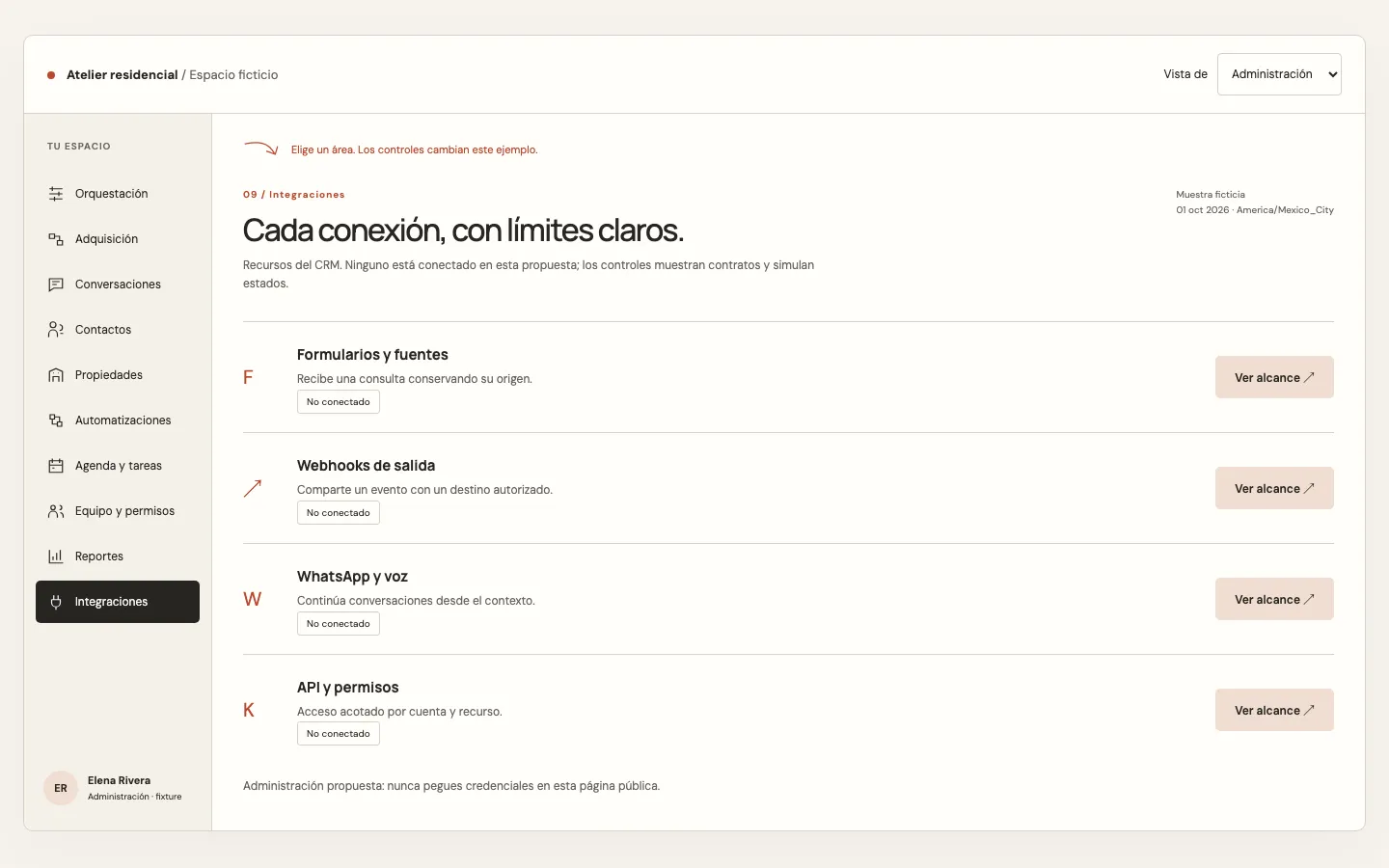Click the Propiedades building icon
The width and height of the screenshot is (1389, 868).
pyautogui.click(x=56, y=375)
